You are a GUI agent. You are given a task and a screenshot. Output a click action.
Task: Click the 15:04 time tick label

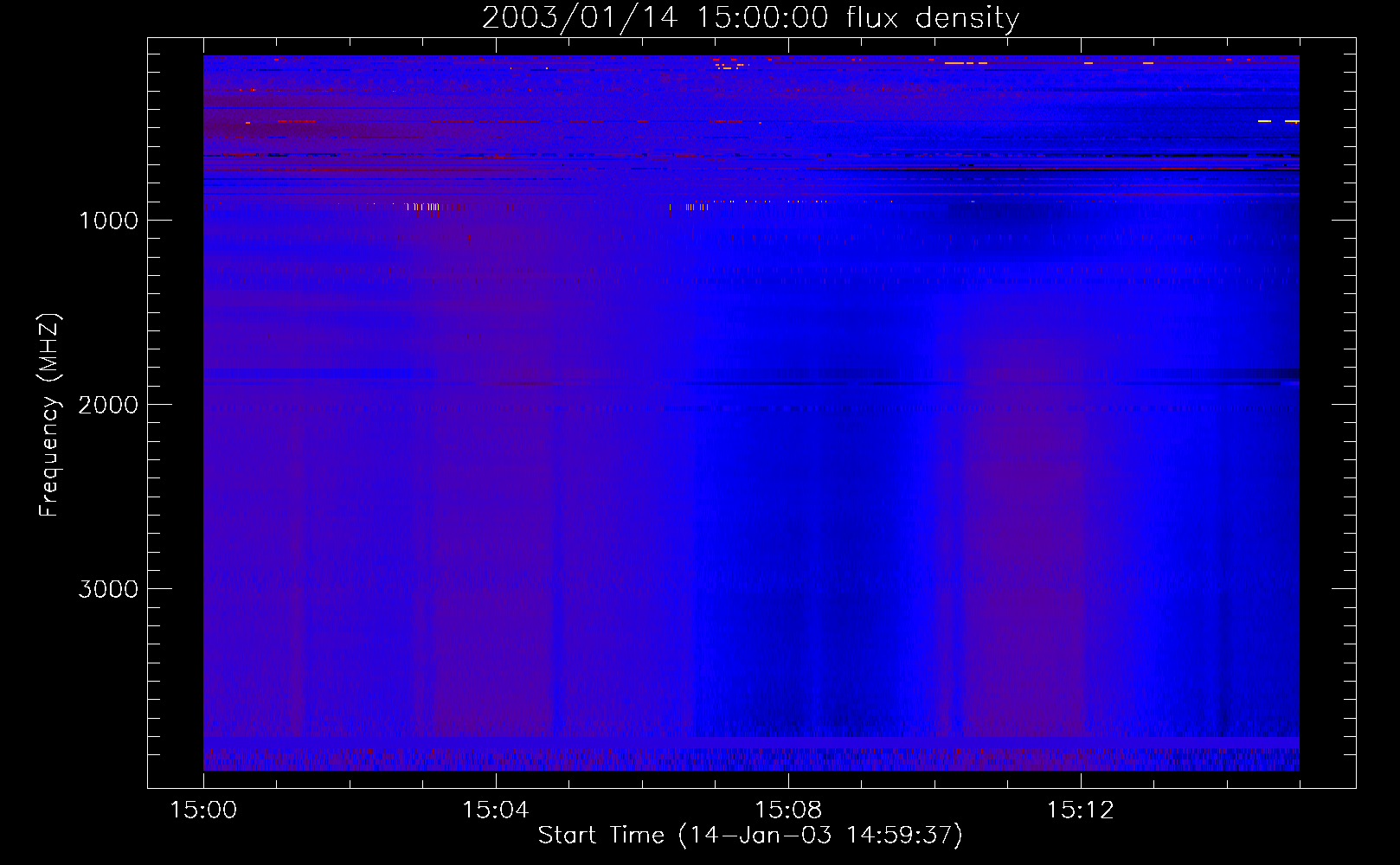pos(495,811)
